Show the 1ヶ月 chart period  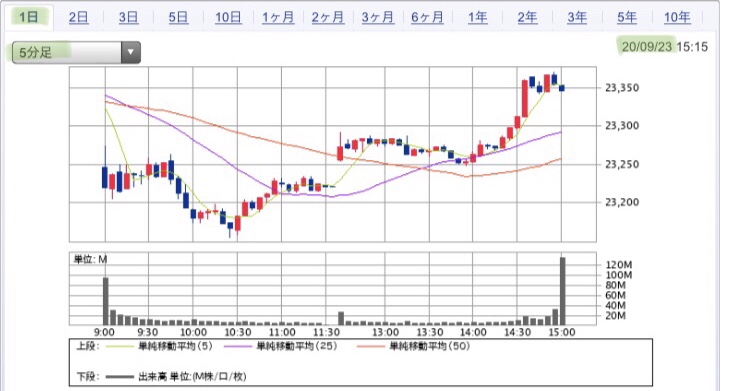point(278,18)
